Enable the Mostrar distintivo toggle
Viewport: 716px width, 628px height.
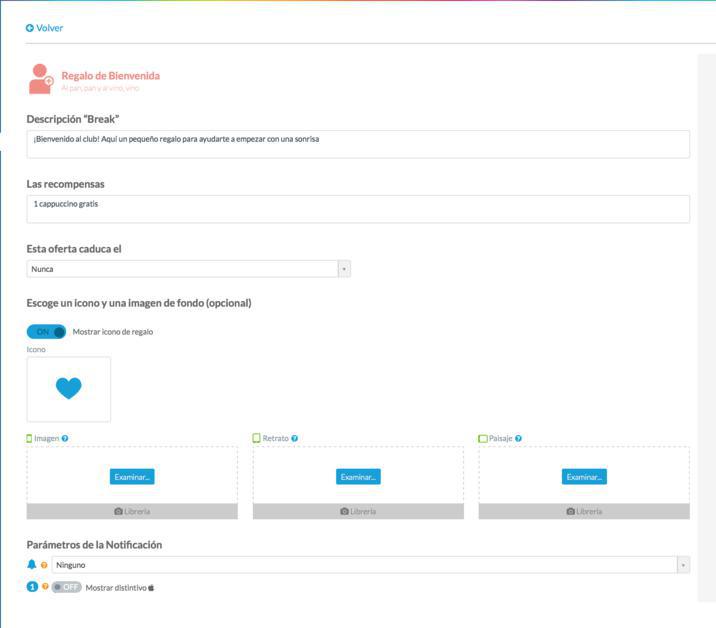coord(66,587)
